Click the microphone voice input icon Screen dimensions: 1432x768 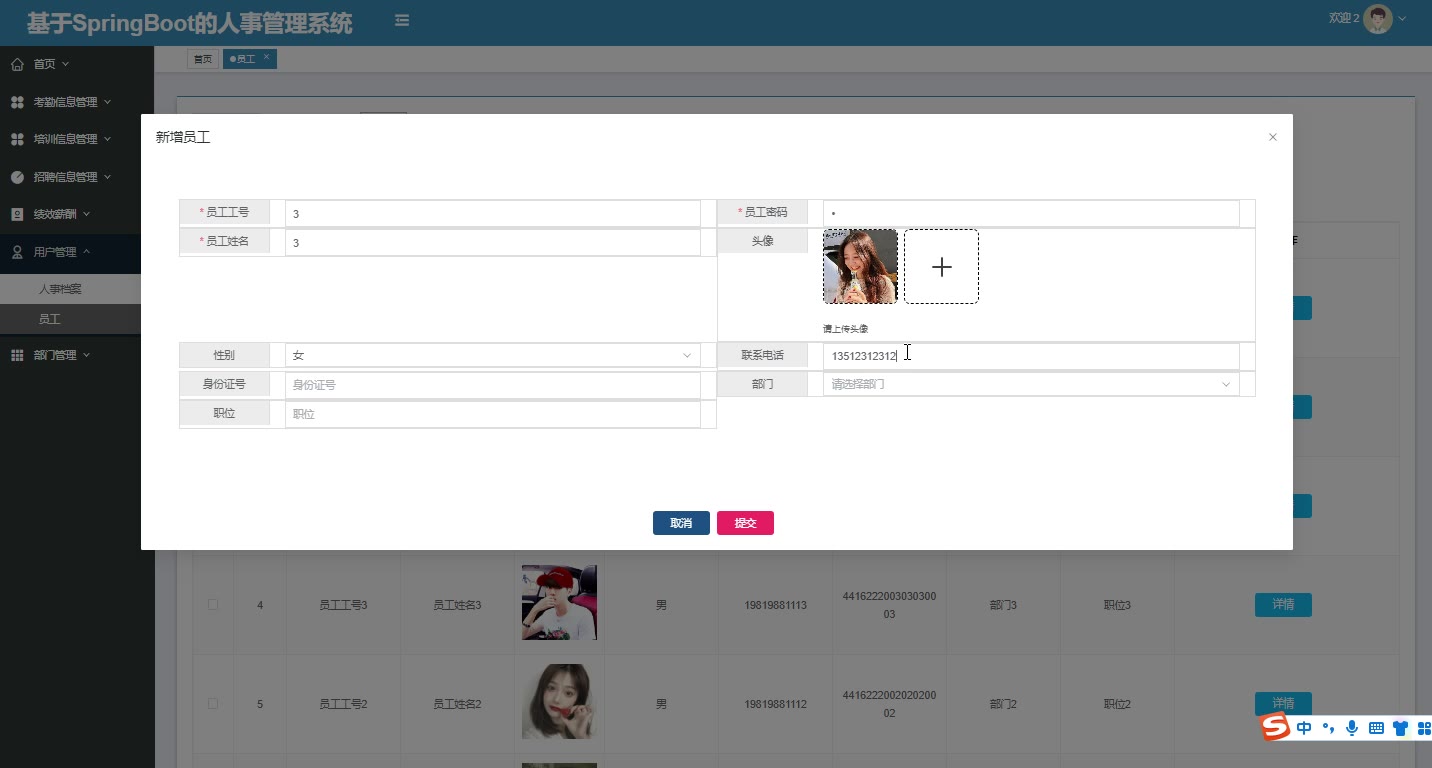[1352, 728]
